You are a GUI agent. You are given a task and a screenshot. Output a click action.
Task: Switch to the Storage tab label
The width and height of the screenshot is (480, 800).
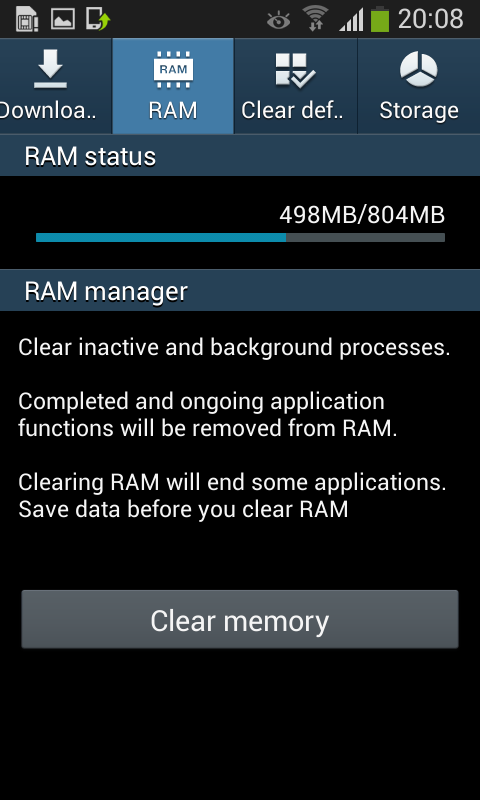coord(419,110)
